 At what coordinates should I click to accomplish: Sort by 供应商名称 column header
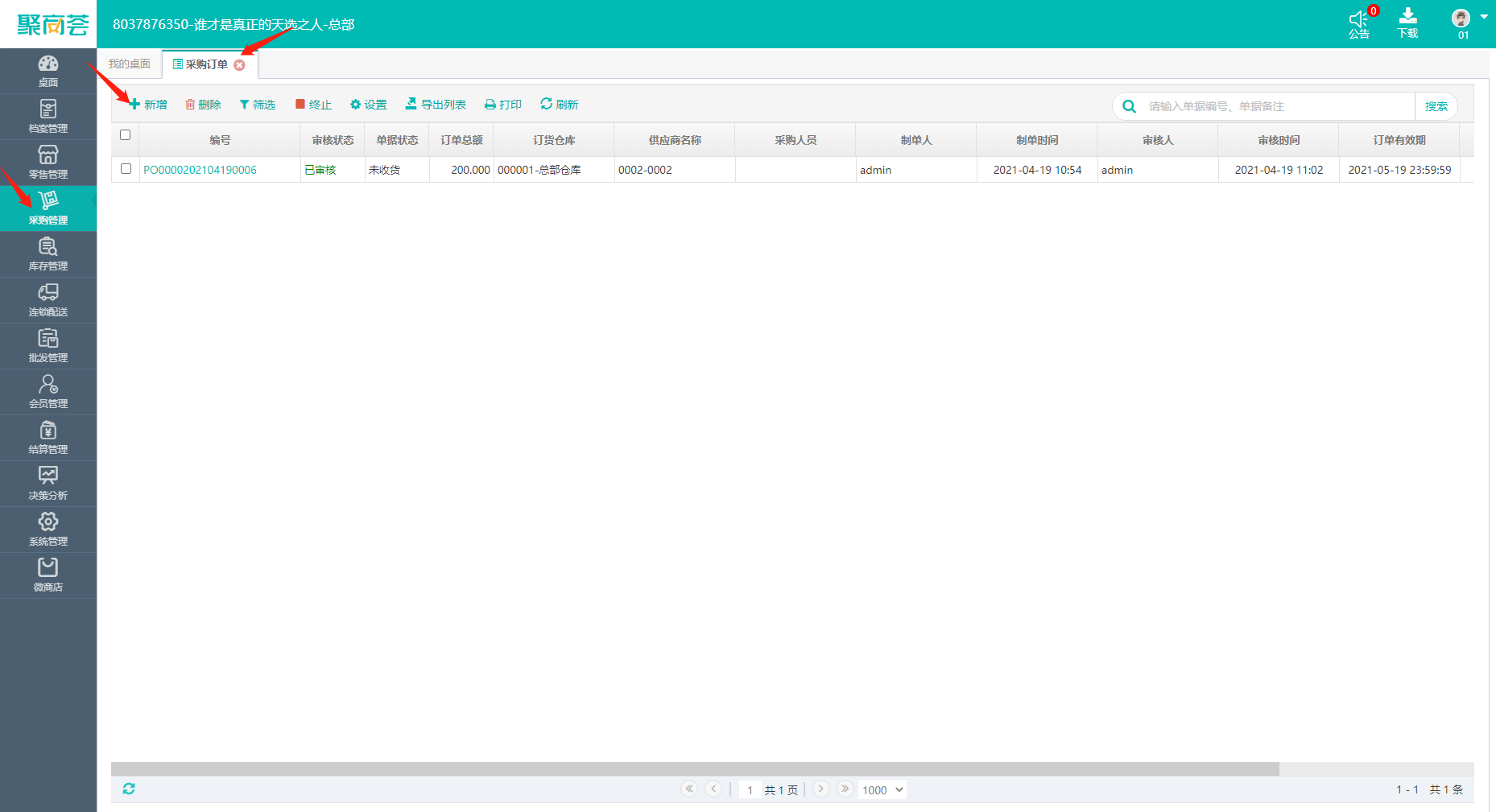(x=675, y=140)
